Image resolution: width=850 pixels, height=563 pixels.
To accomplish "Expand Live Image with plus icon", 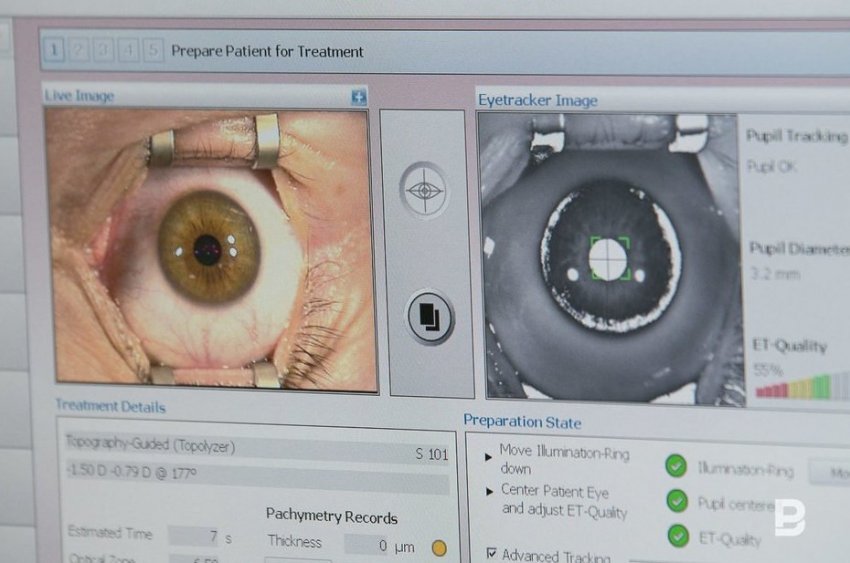I will coord(359,97).
